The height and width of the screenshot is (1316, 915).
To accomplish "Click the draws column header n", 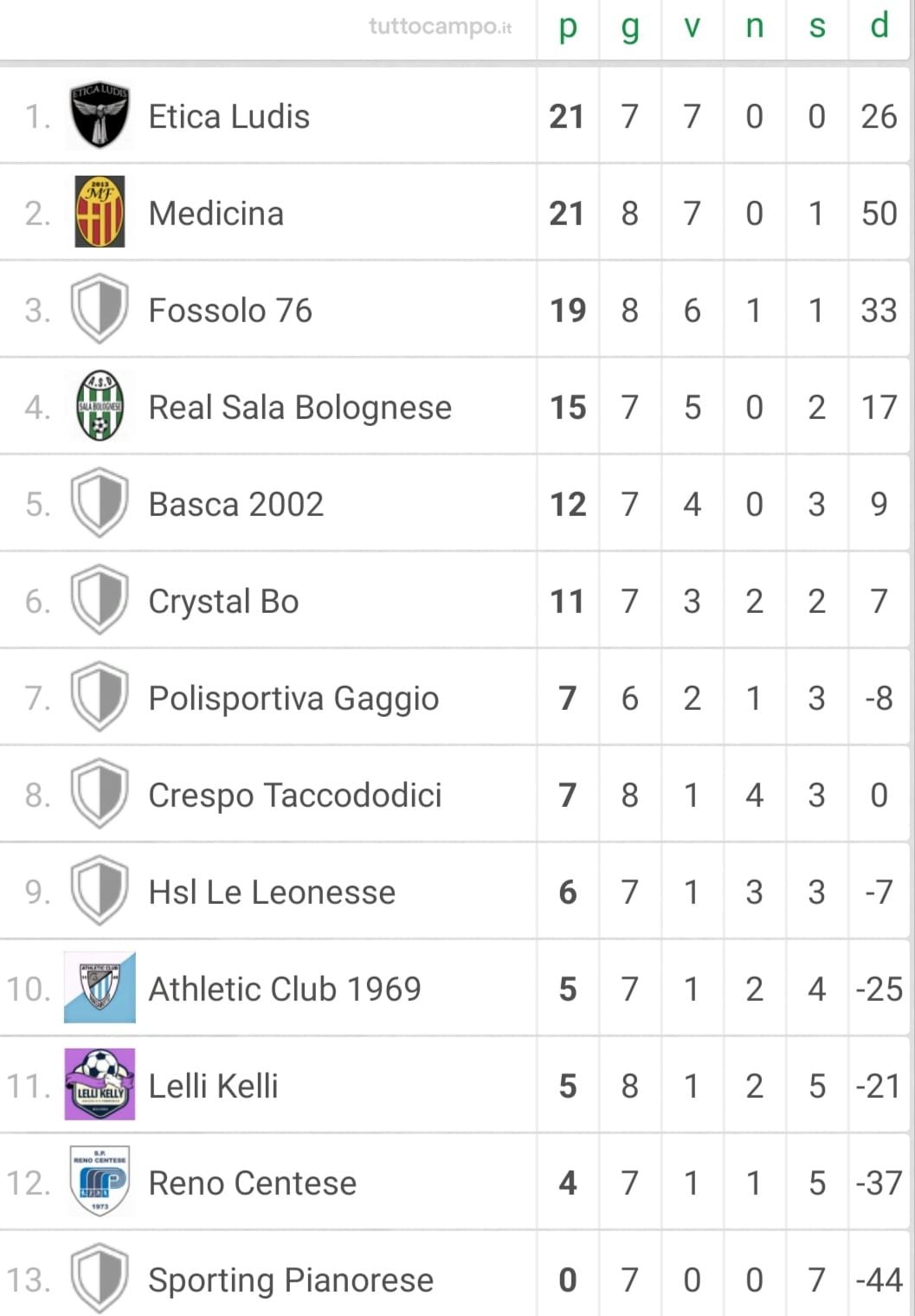I will pyautogui.click(x=755, y=27).
